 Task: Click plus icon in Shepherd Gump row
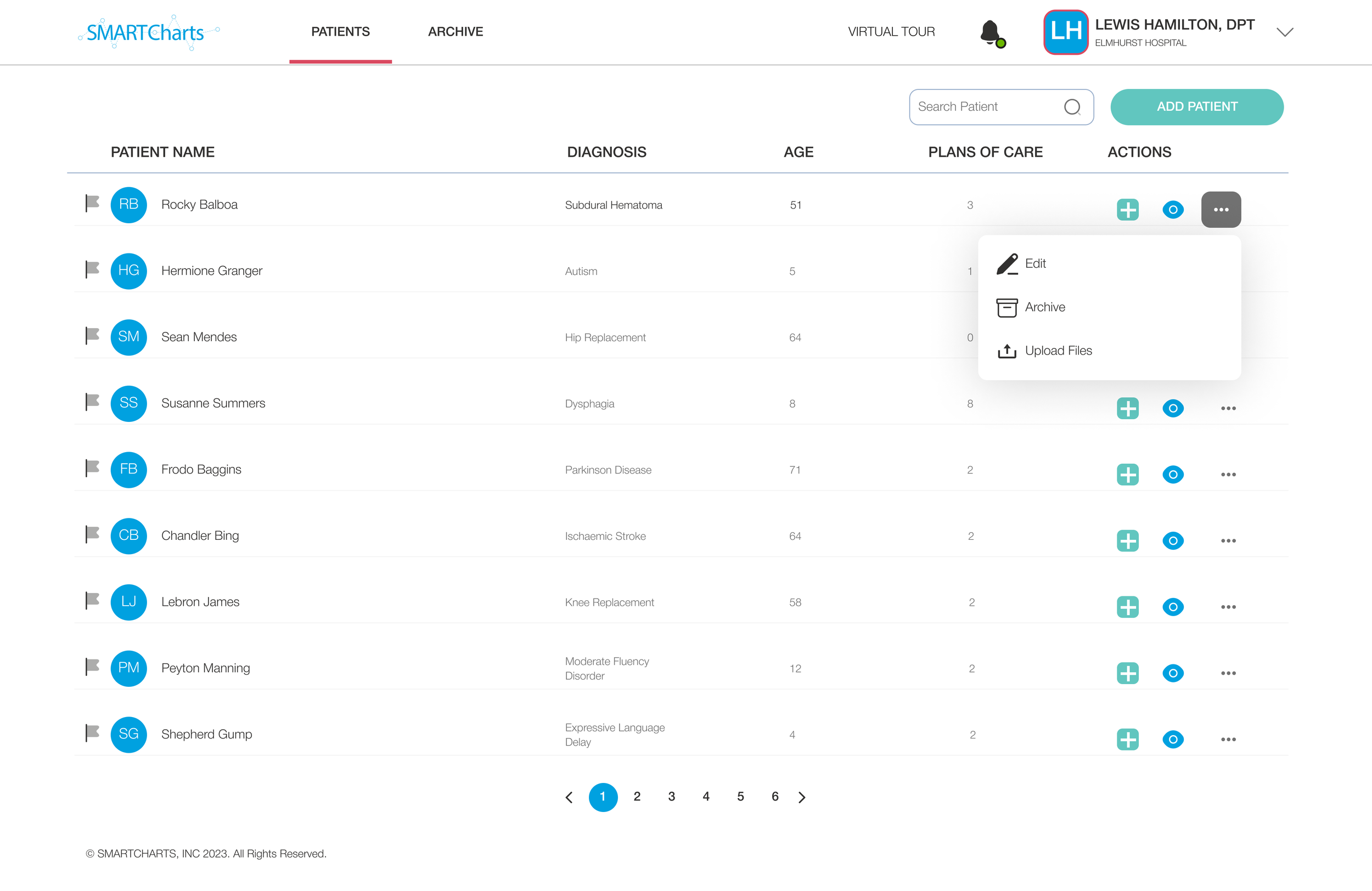tap(1128, 740)
